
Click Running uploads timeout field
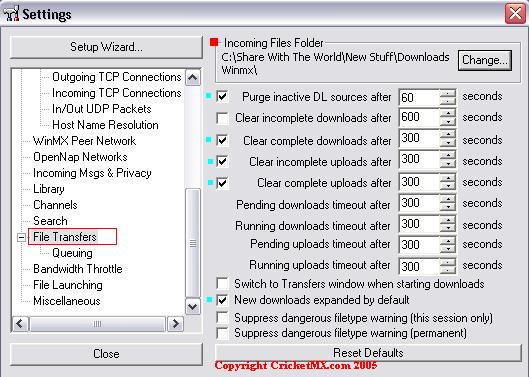click(419, 267)
